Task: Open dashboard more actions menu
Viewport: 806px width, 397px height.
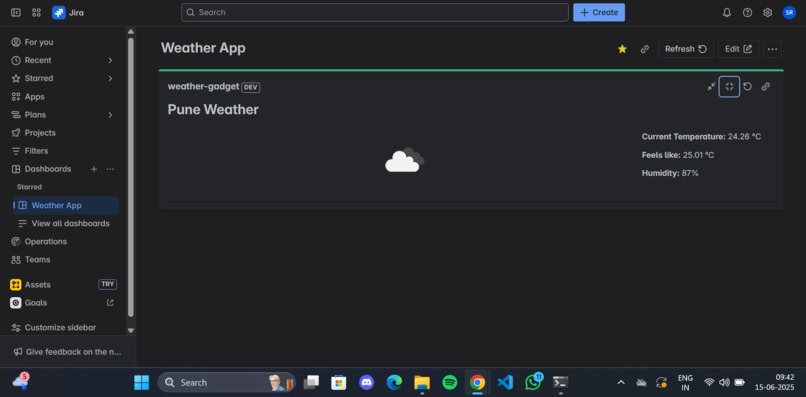Action: click(x=772, y=49)
